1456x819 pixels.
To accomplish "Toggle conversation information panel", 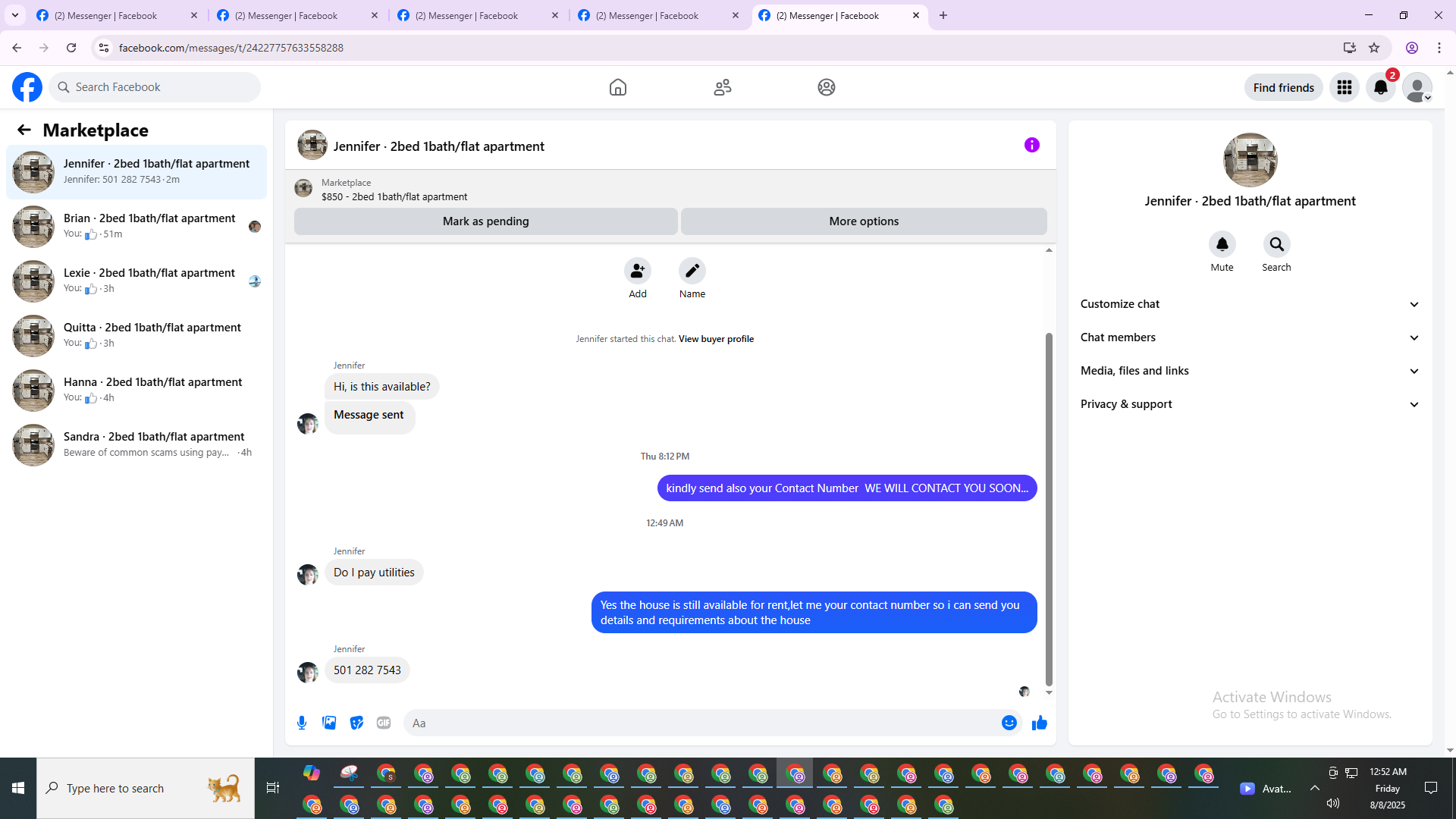I will [1031, 145].
